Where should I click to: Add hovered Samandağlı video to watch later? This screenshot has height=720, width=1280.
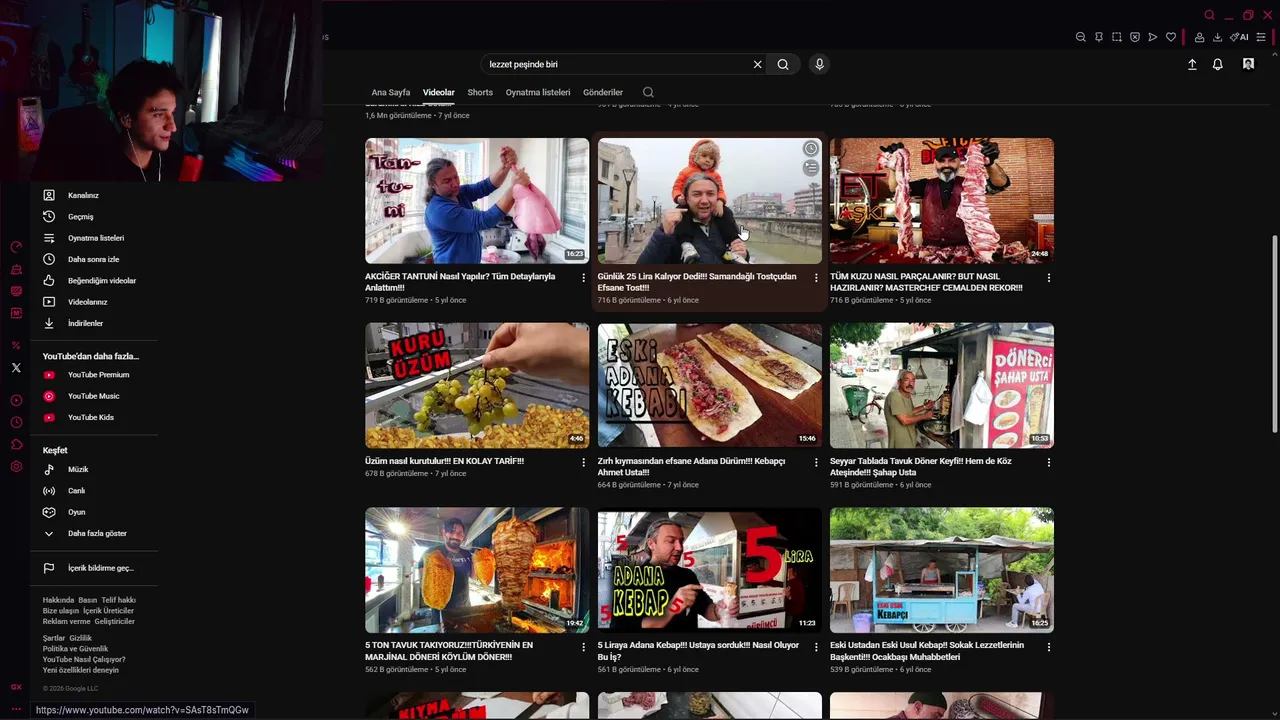[811, 149]
